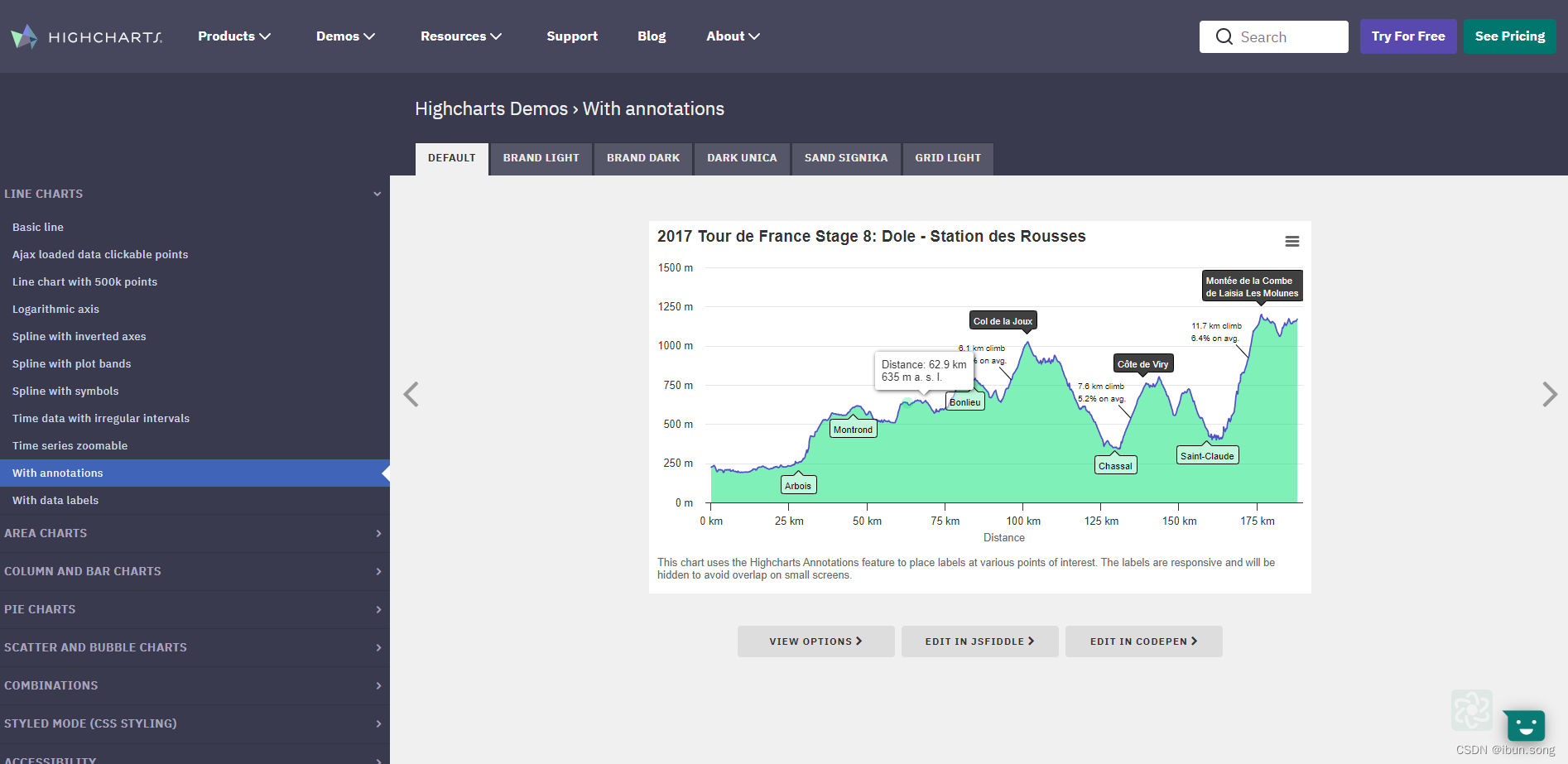Image resolution: width=1568 pixels, height=764 pixels.
Task: Click the 1500 m y-axis label
Action: pos(676,268)
